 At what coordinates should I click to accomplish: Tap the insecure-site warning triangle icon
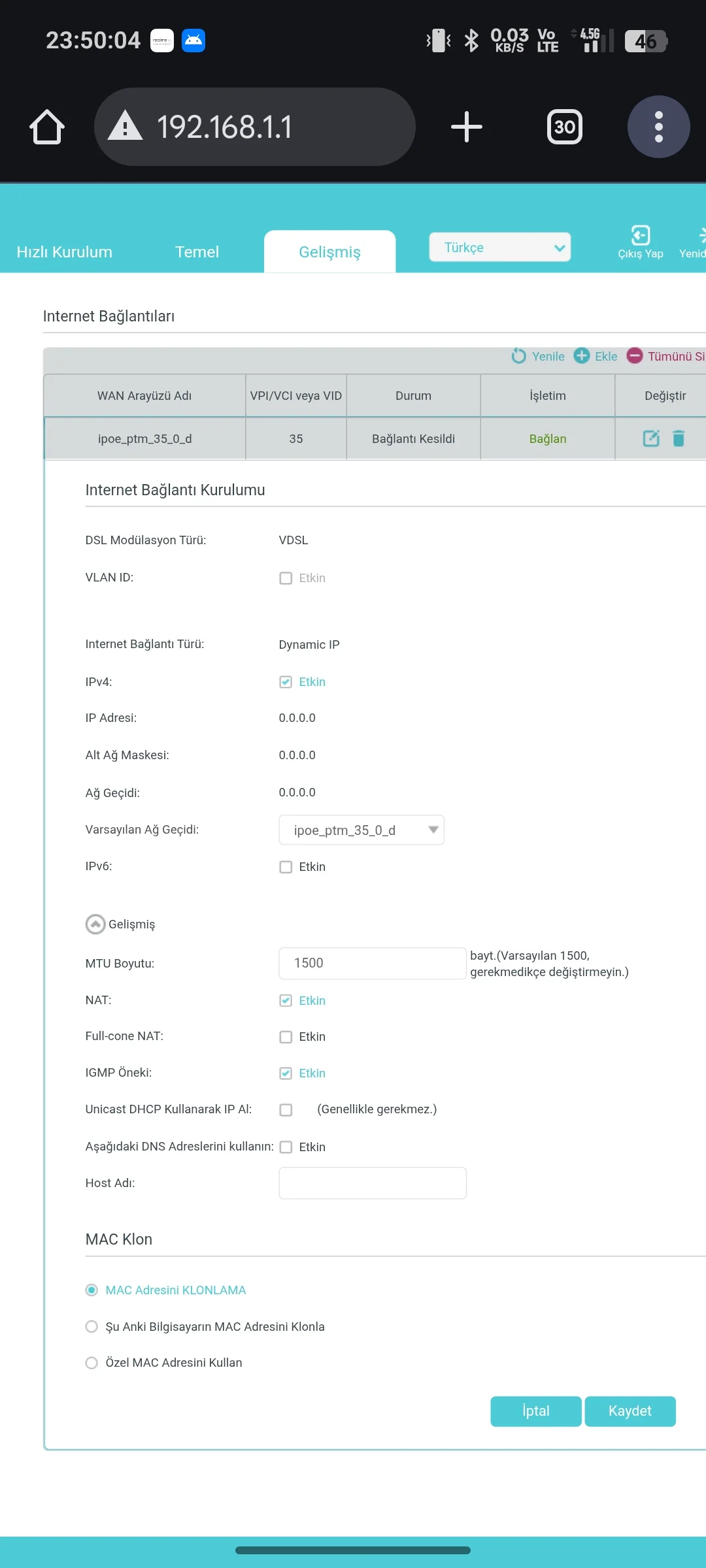[x=125, y=126]
